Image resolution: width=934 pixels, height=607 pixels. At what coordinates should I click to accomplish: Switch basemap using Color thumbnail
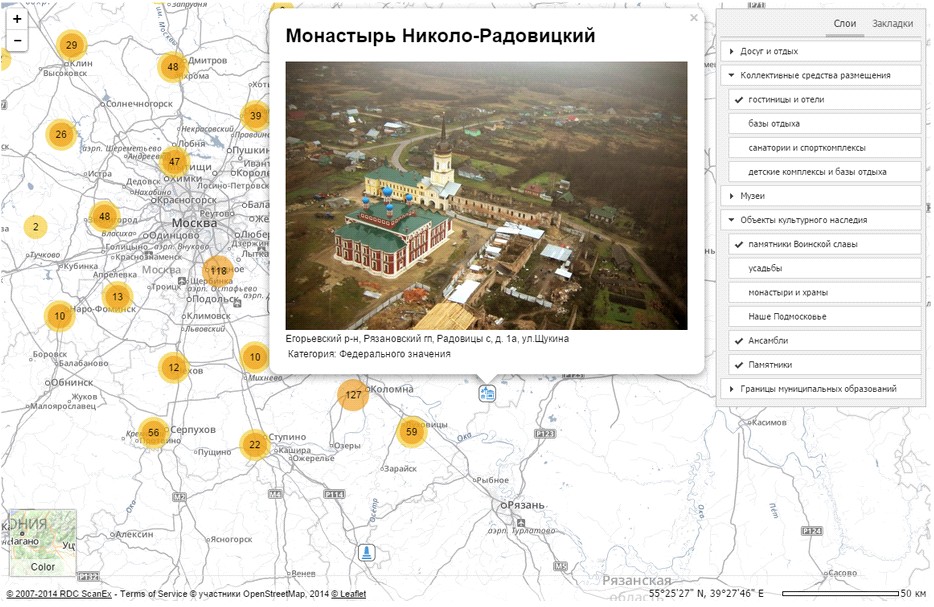pyautogui.click(x=43, y=544)
